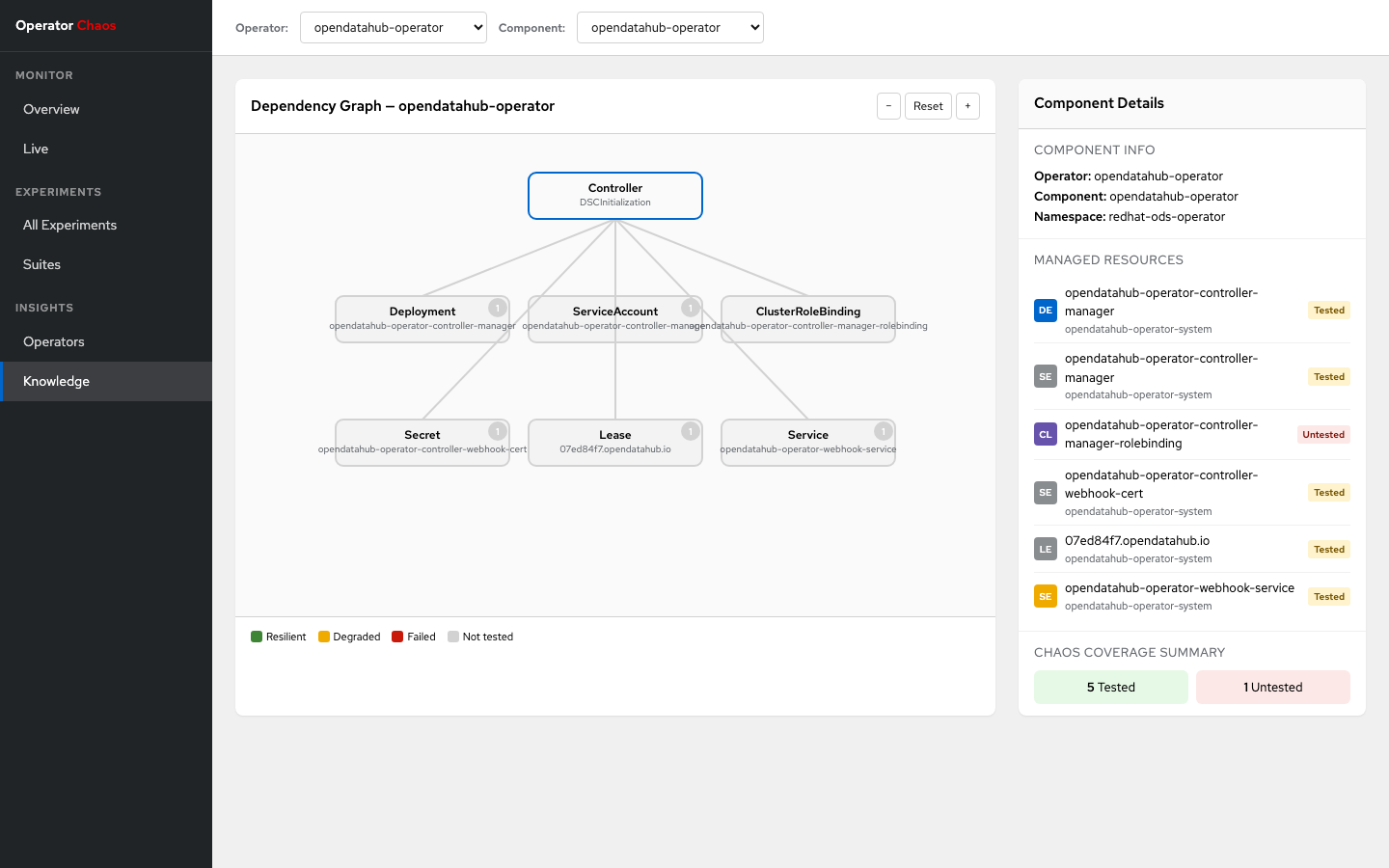Open All Experiments in sidebar
This screenshot has width=1389, height=868.
coord(69,225)
